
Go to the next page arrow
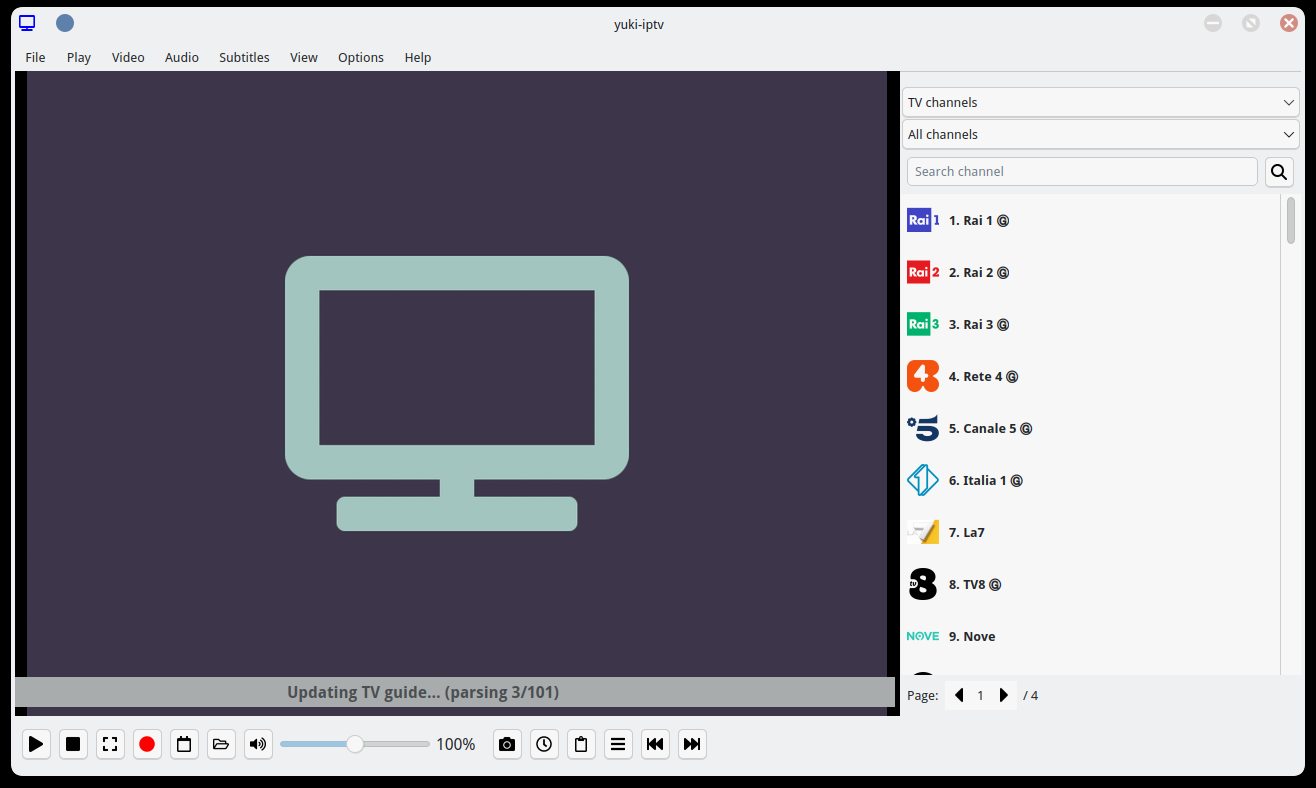point(1004,695)
